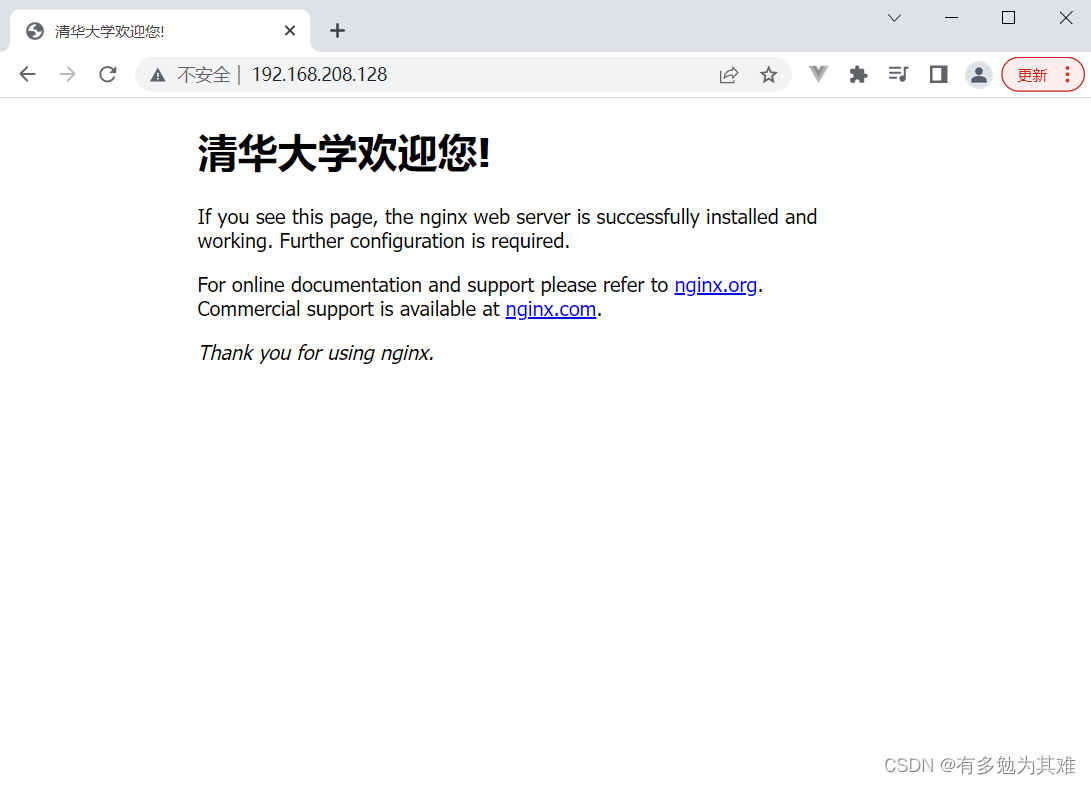Open the Extensions puzzle menu

[858, 74]
